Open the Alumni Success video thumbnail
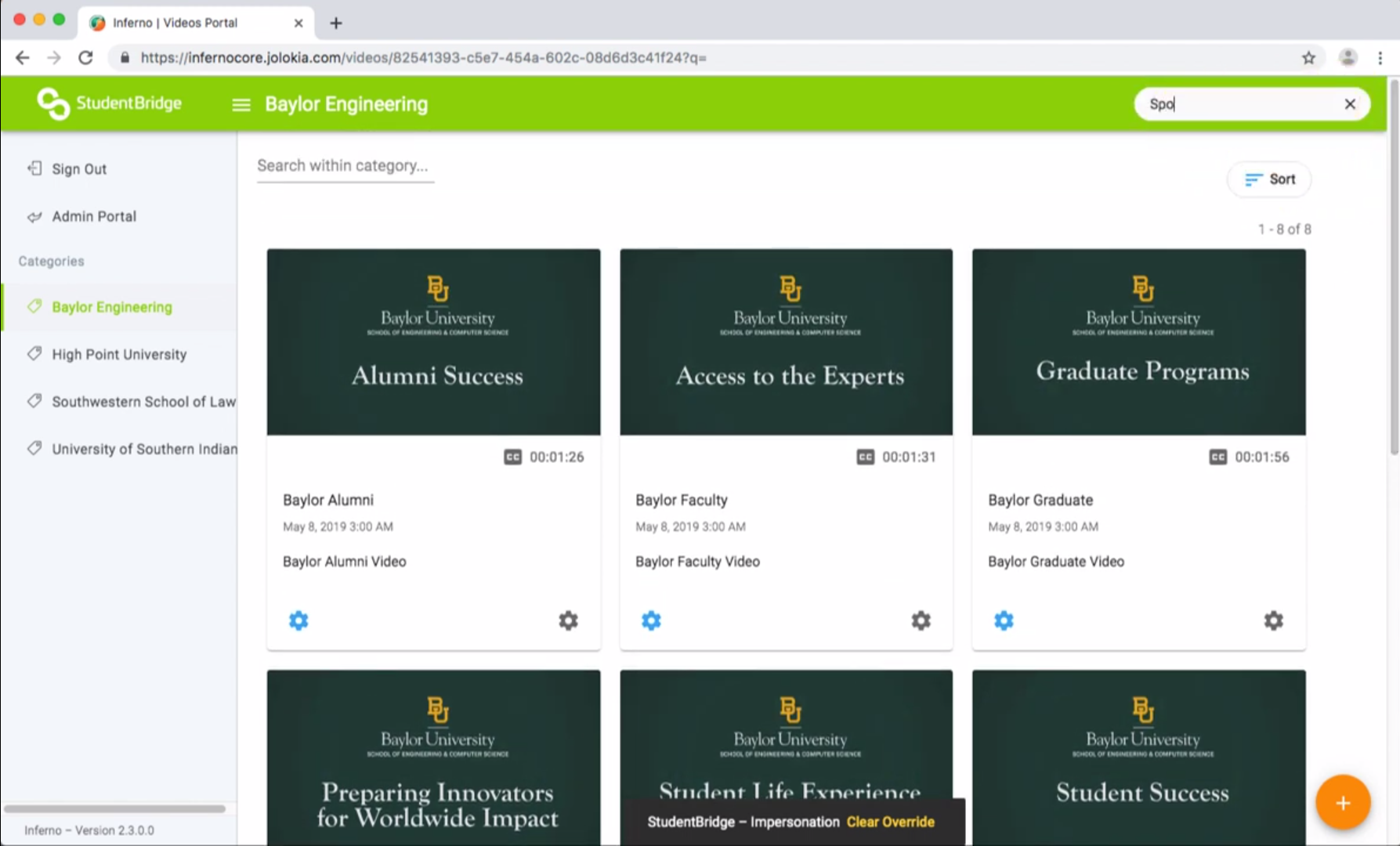1400x846 pixels. [434, 342]
